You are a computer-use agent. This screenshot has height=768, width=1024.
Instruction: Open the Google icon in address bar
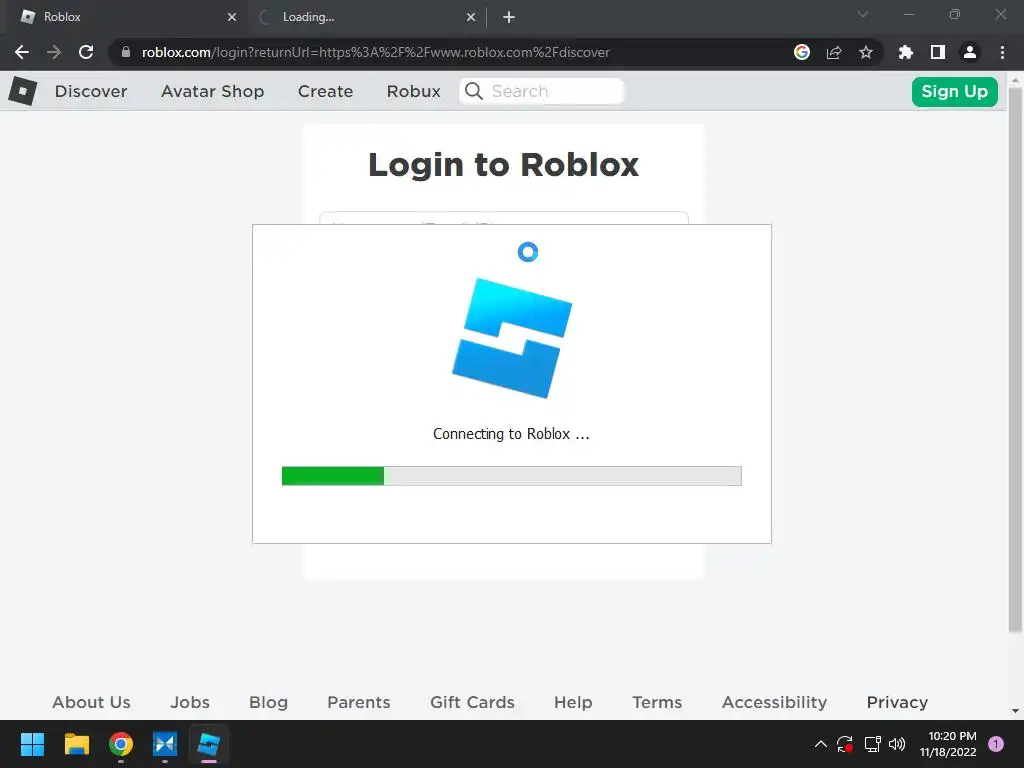tap(802, 52)
